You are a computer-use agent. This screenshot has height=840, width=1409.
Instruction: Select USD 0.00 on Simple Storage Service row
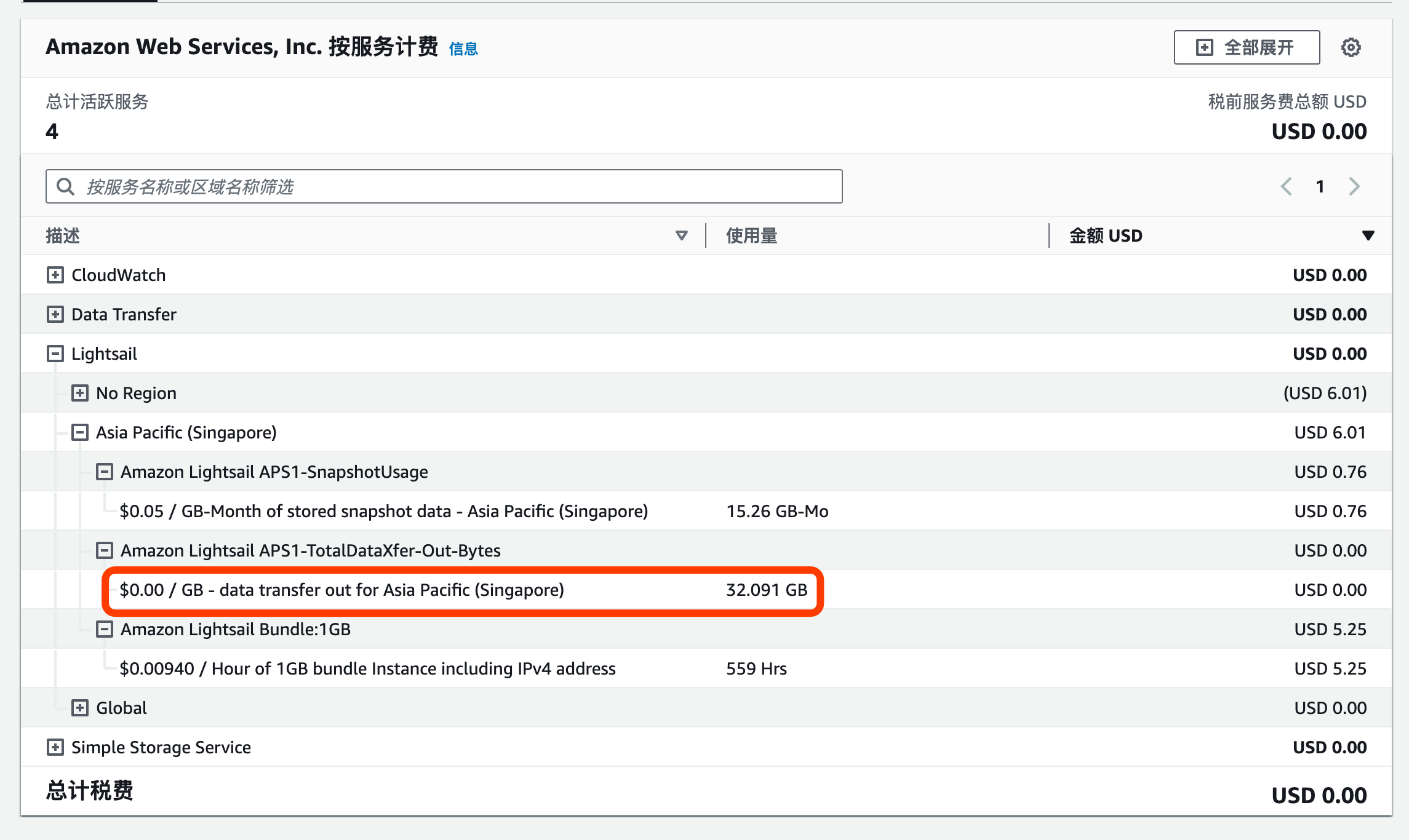pyautogui.click(x=1330, y=747)
